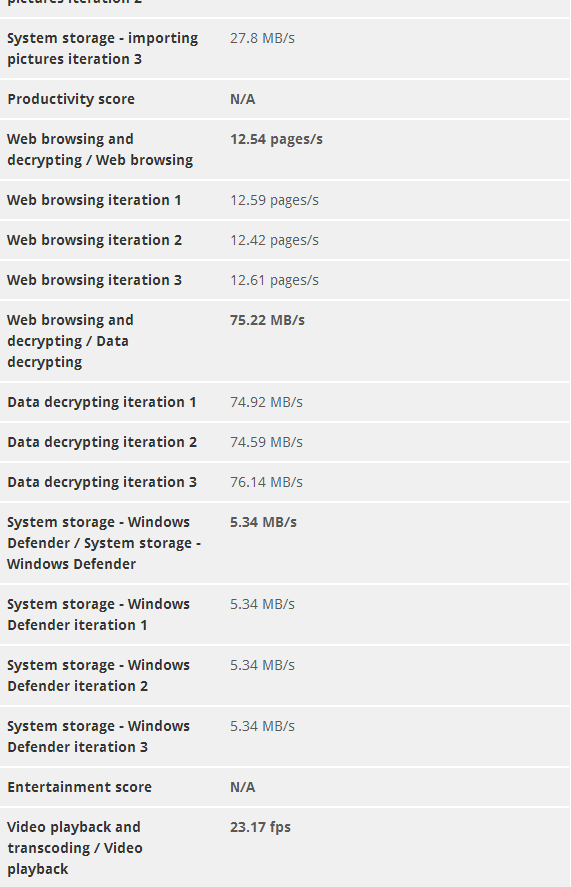
Task: Select the 27.8 MB/s importing pictures value
Action: 262,38
